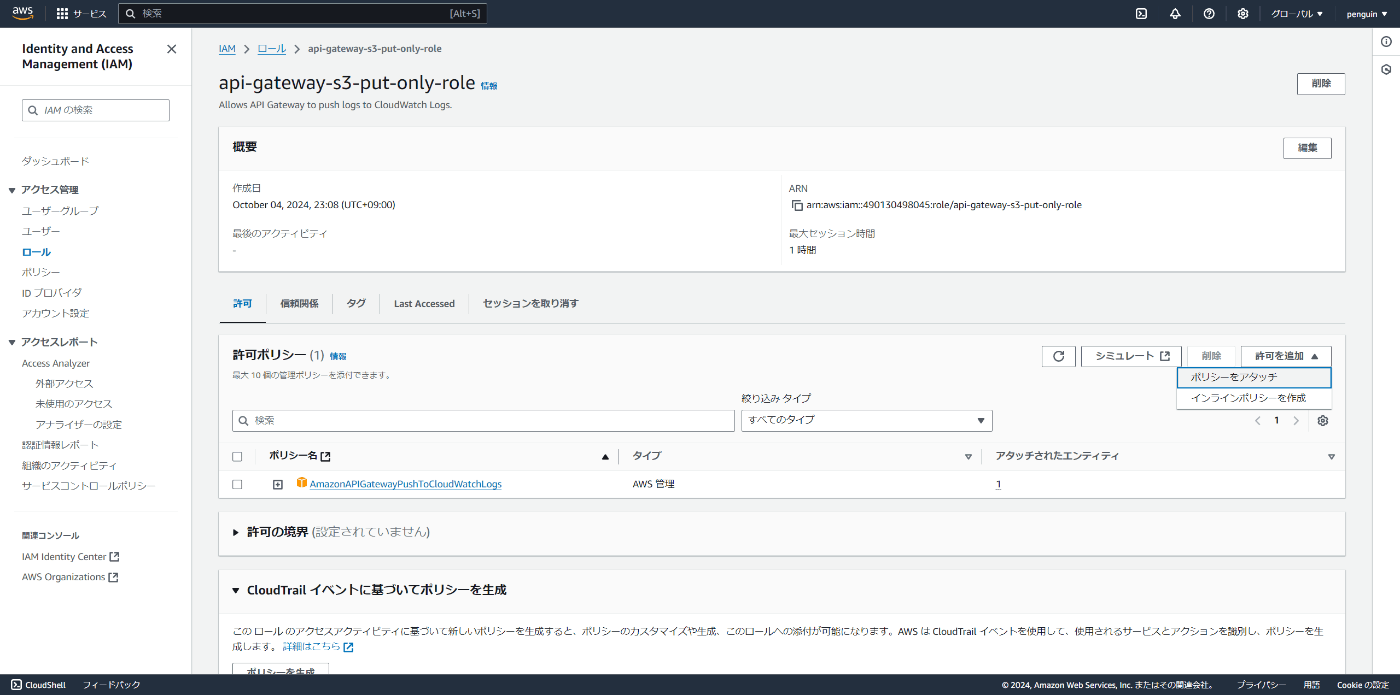Viewport: 1400px width, 695px height.
Task: Click the 削除 role button at top
Action: tap(1321, 84)
